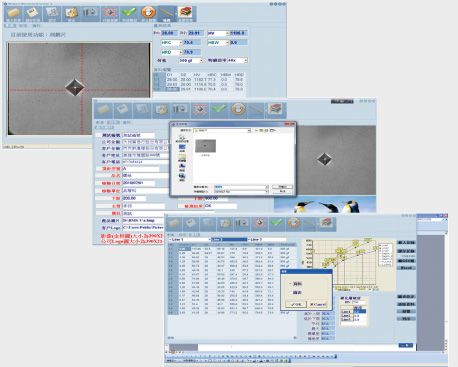Click the open folder icon in top toolbar
This screenshot has width=458, height=367.
tap(14, 14)
